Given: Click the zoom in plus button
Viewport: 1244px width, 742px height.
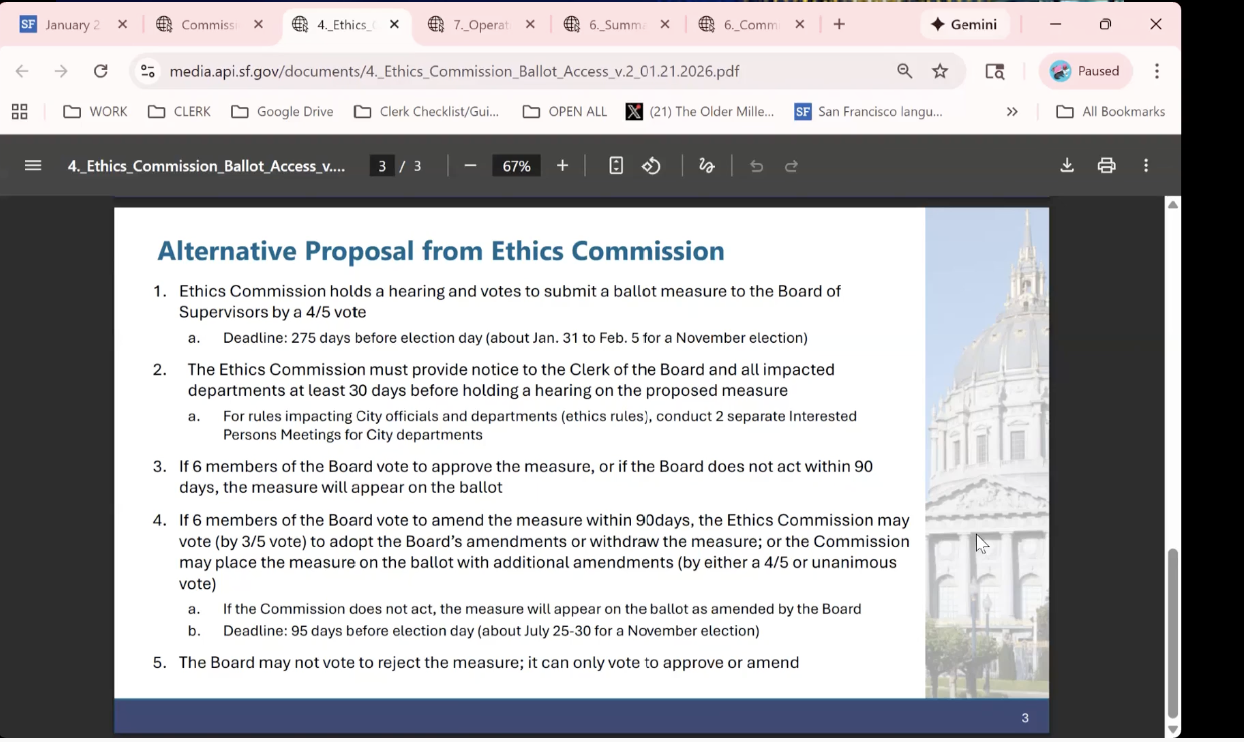Looking at the screenshot, I should click(x=562, y=166).
